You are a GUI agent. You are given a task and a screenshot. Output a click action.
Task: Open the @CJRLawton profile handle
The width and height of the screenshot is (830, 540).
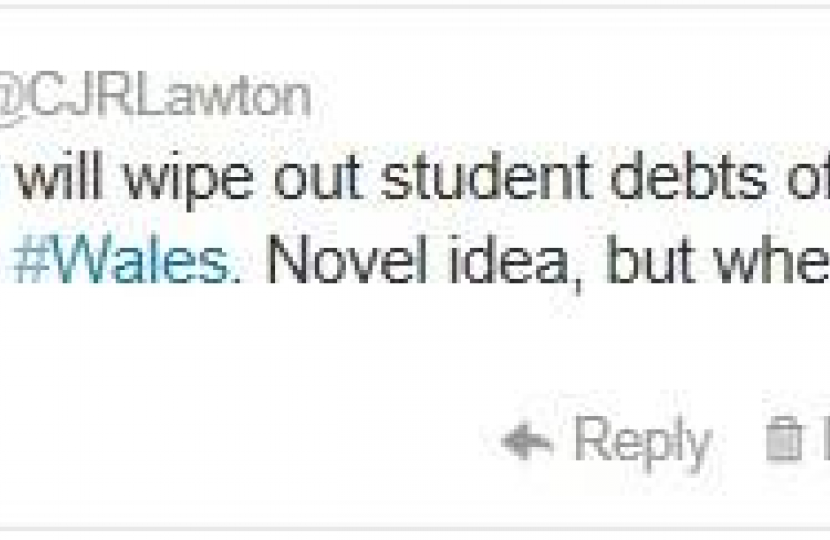tap(155, 99)
